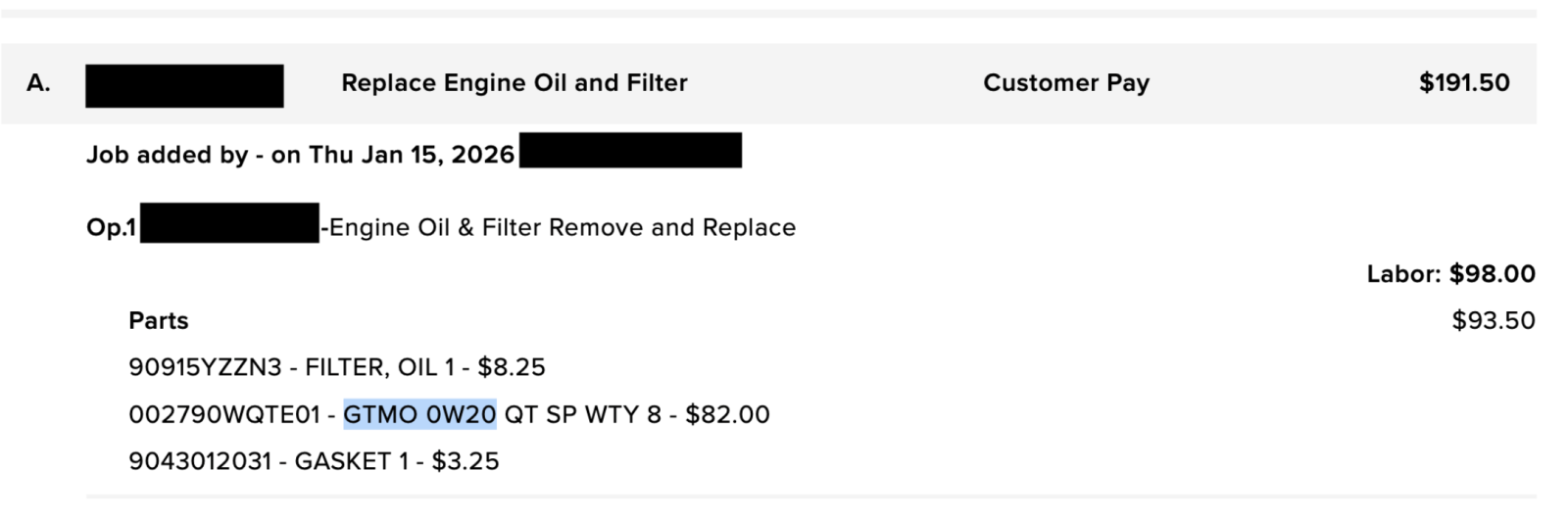Click the "Op.1" operation label

tap(111, 227)
